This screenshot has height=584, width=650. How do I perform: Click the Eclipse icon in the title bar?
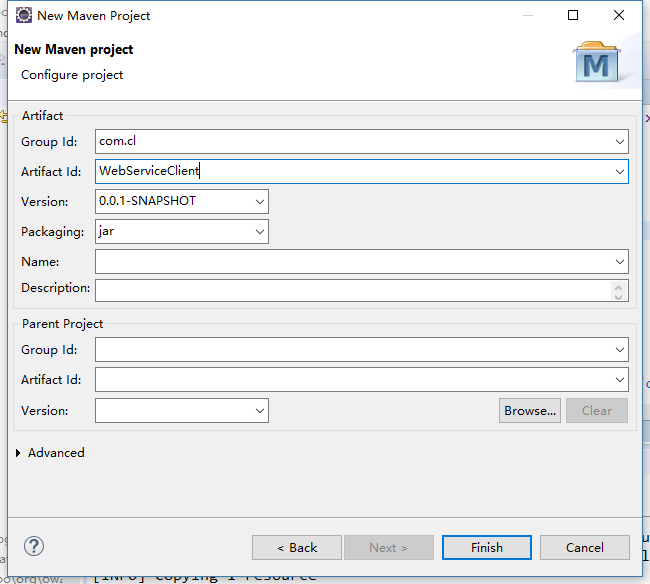tap(24, 15)
